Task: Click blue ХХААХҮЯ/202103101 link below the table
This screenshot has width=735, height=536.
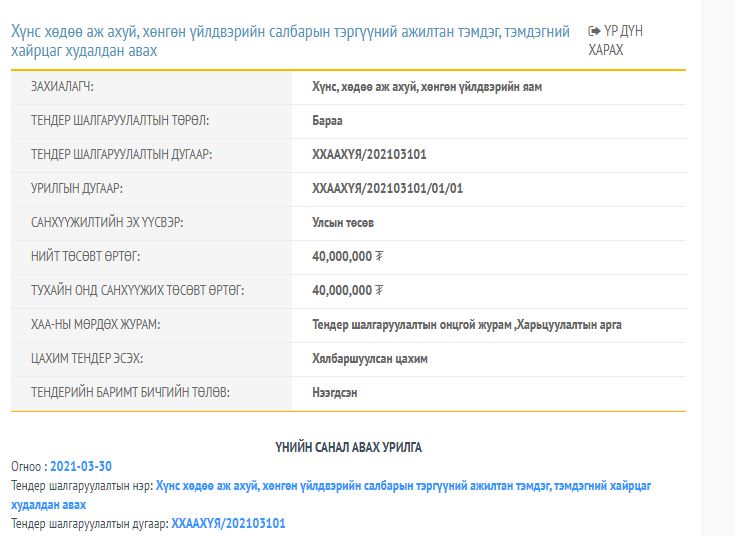Action: tap(228, 523)
